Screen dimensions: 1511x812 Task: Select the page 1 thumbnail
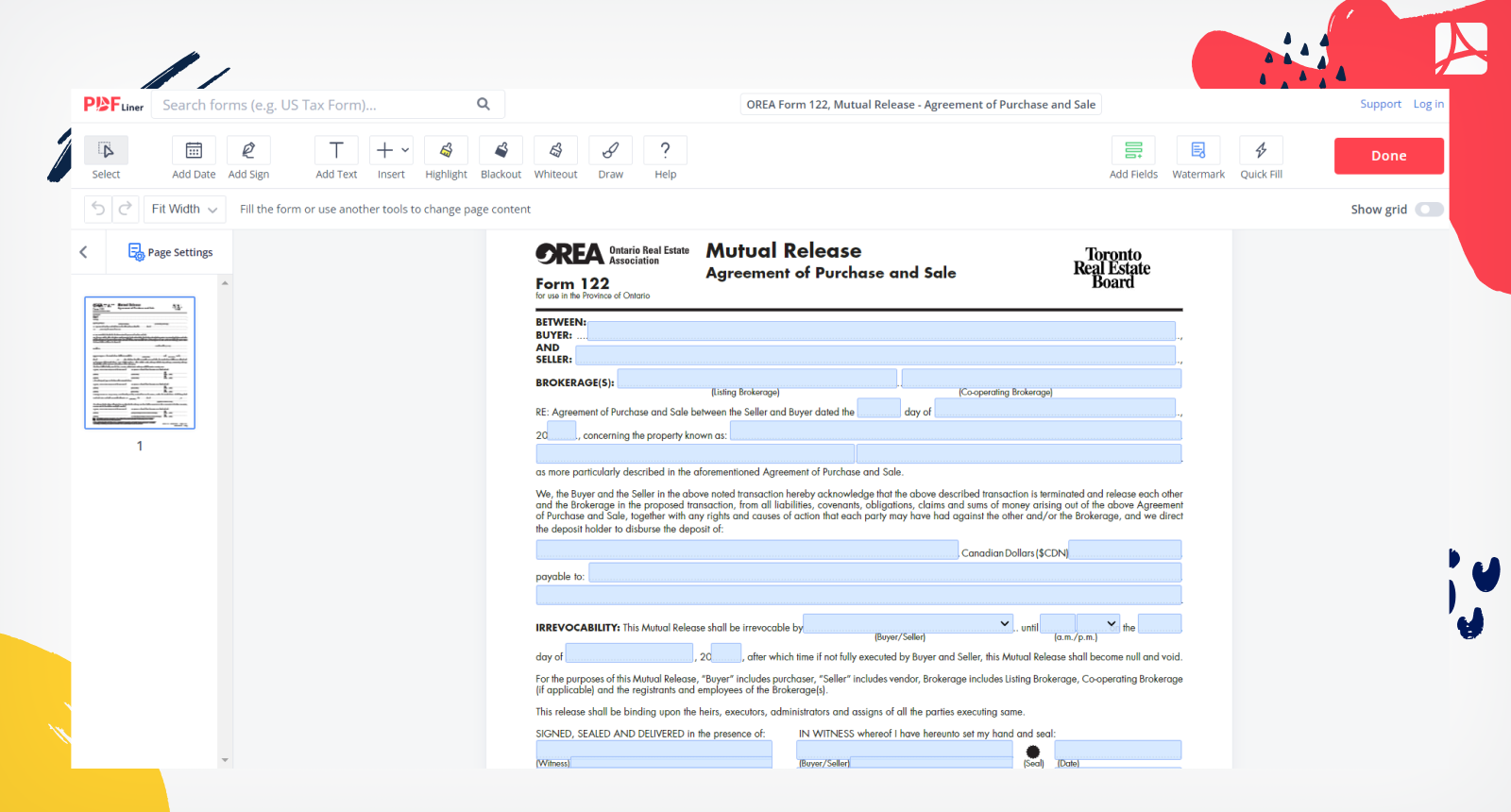140,364
